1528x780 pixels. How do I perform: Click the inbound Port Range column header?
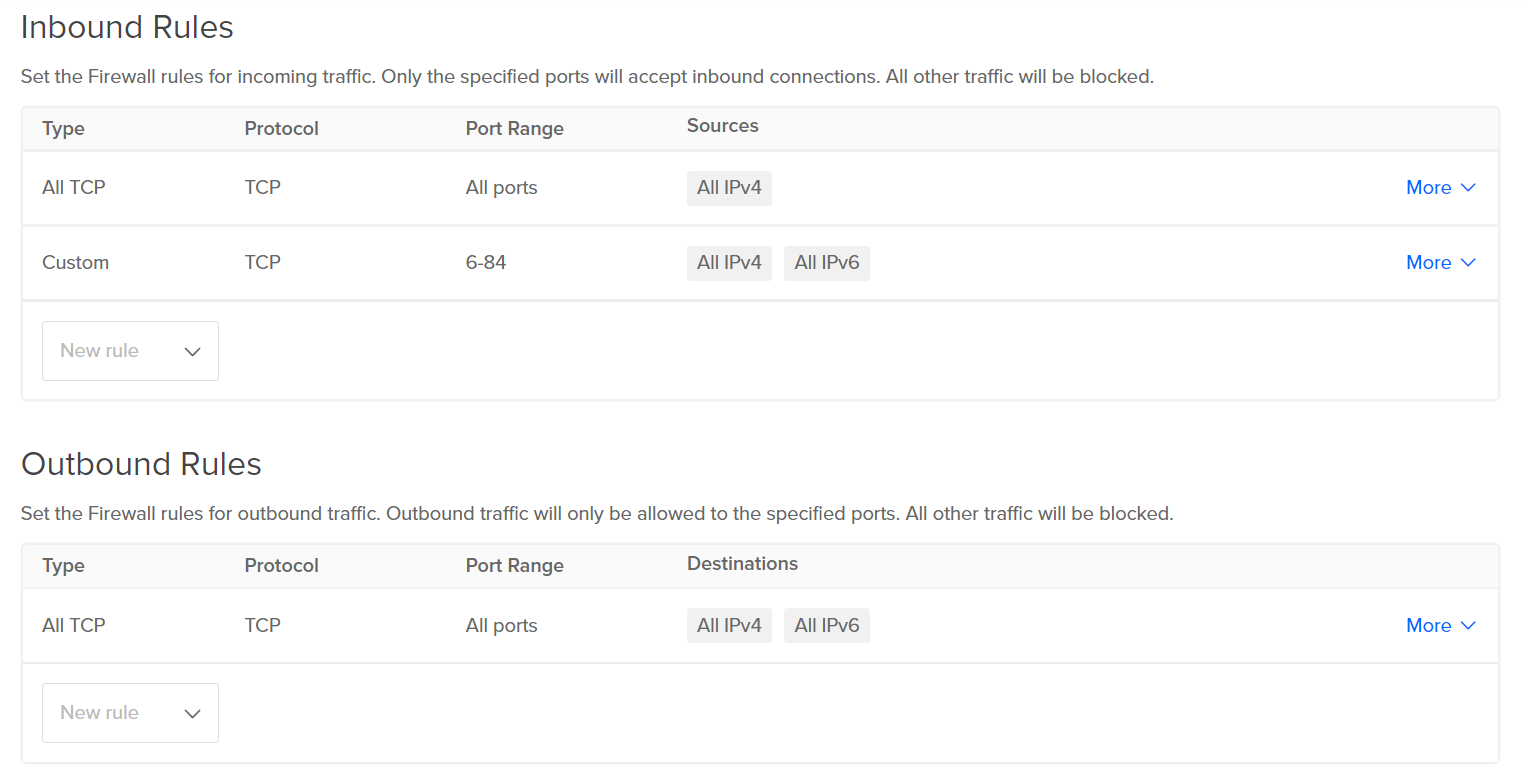pyautogui.click(x=514, y=129)
